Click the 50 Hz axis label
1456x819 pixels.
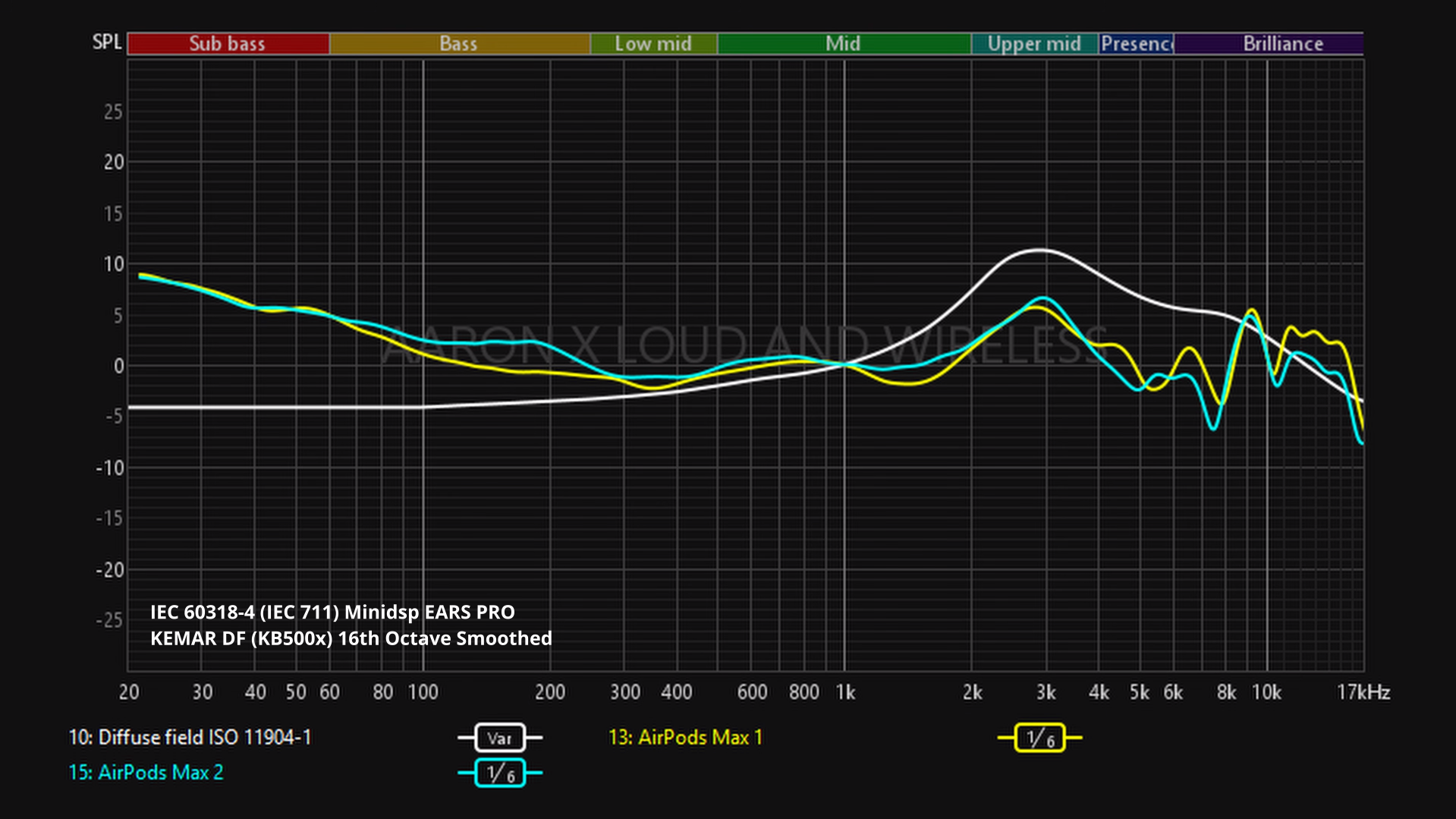click(x=296, y=692)
